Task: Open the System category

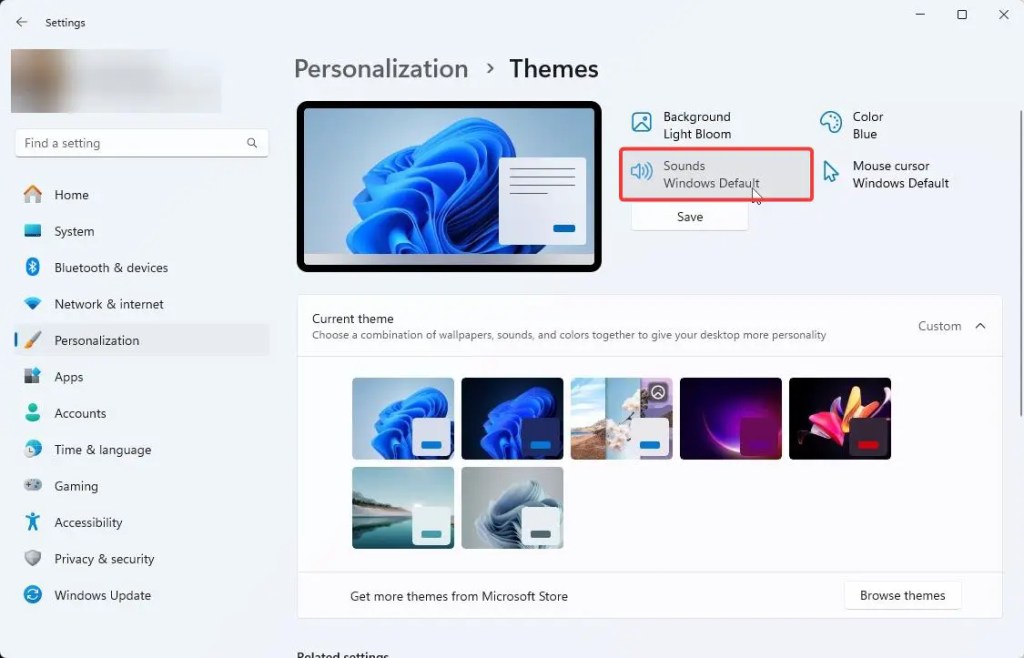Action: (x=142, y=231)
